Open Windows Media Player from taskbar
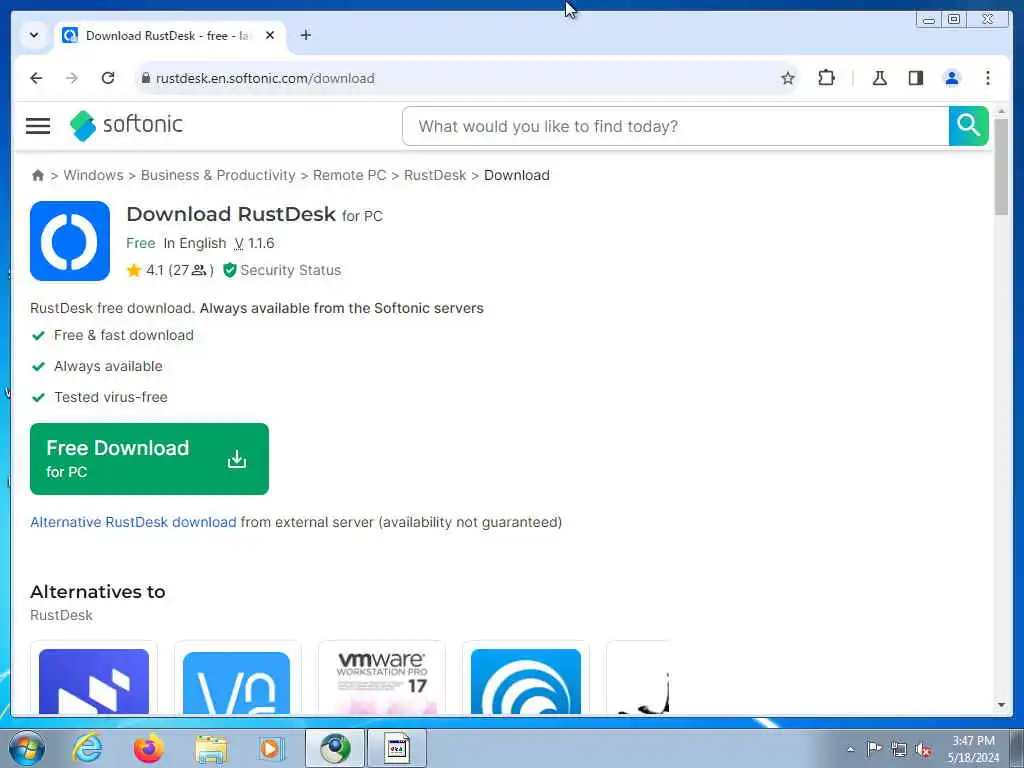Screen dimensions: 1024x768 coord(270,748)
